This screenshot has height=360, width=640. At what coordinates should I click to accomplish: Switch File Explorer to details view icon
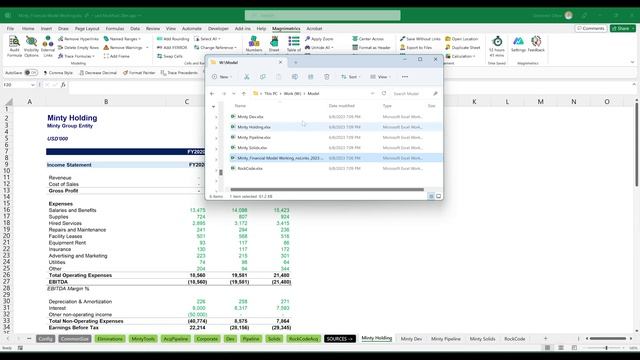click(431, 196)
